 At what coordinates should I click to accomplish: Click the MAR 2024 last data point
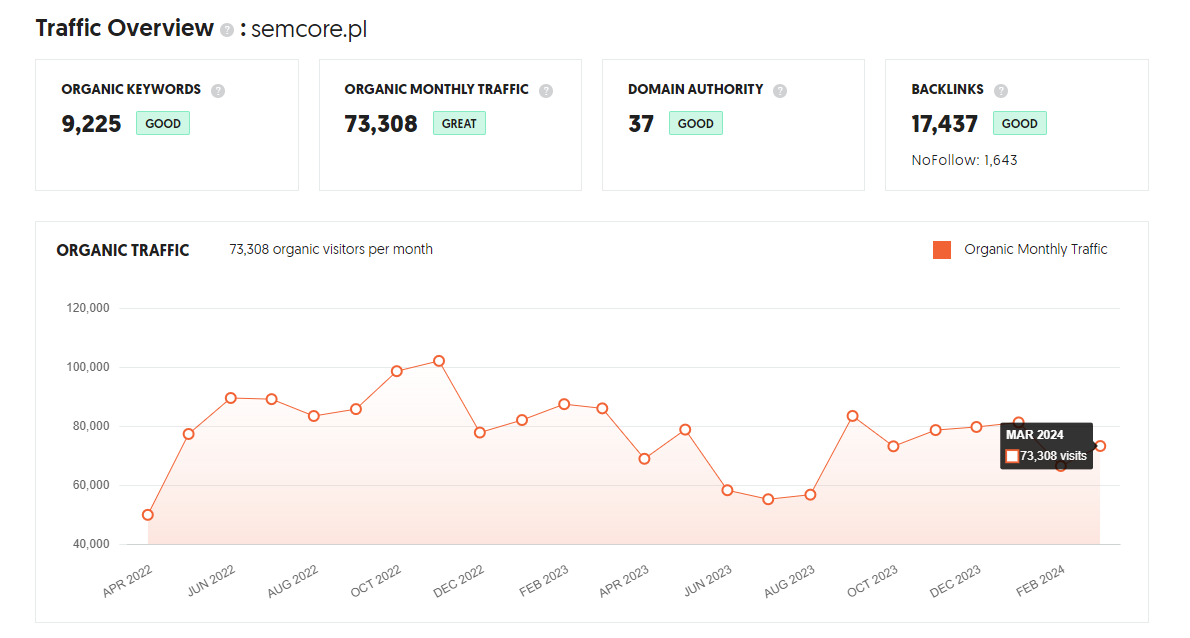pyautogui.click(x=1100, y=446)
